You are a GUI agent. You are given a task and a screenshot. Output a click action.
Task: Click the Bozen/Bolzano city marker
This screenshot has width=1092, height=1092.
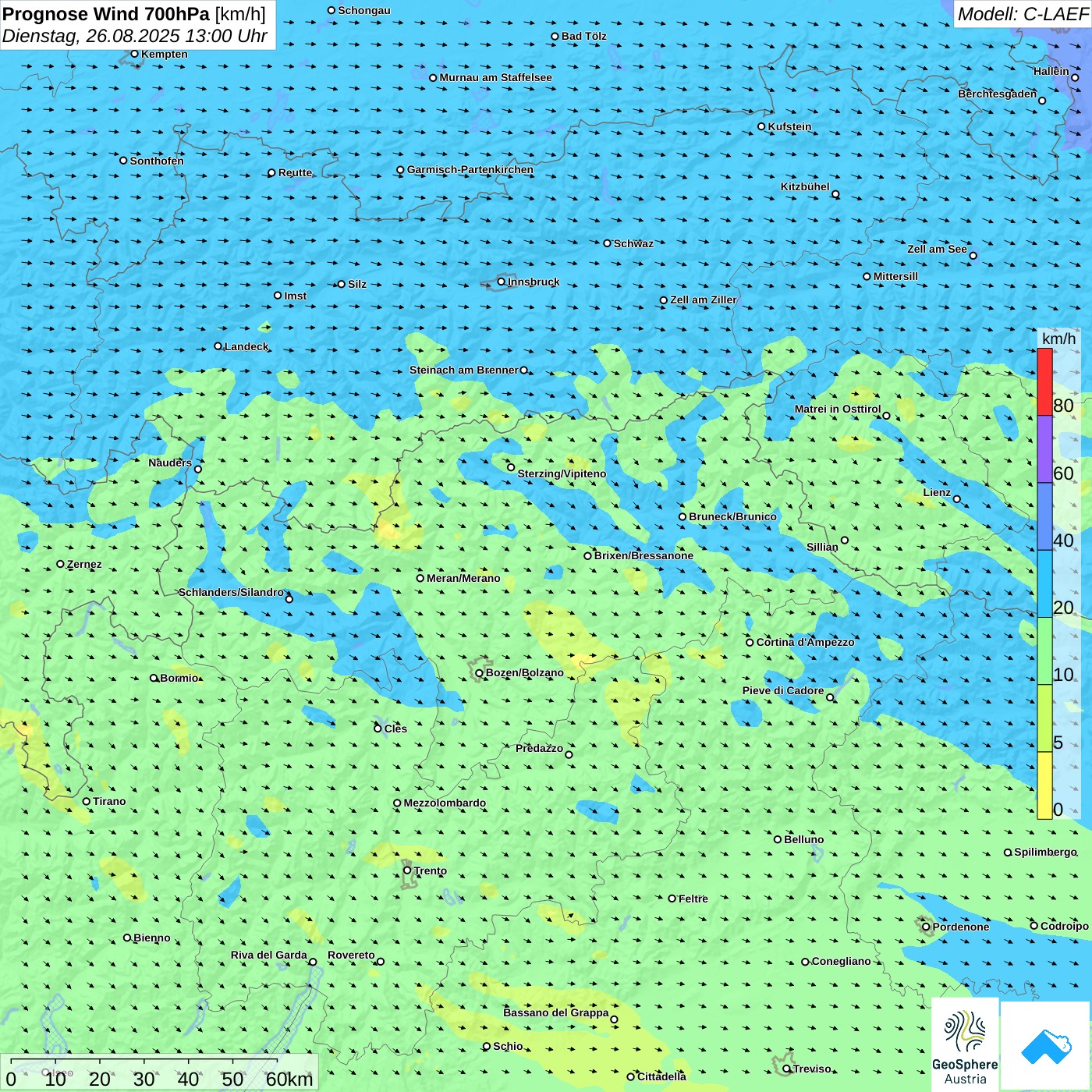click(480, 673)
